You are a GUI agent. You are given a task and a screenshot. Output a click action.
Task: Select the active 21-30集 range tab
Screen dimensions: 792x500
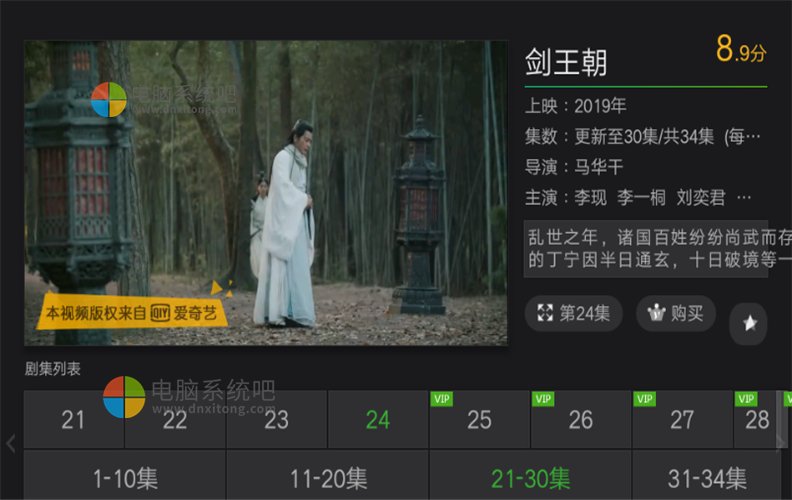click(530, 477)
